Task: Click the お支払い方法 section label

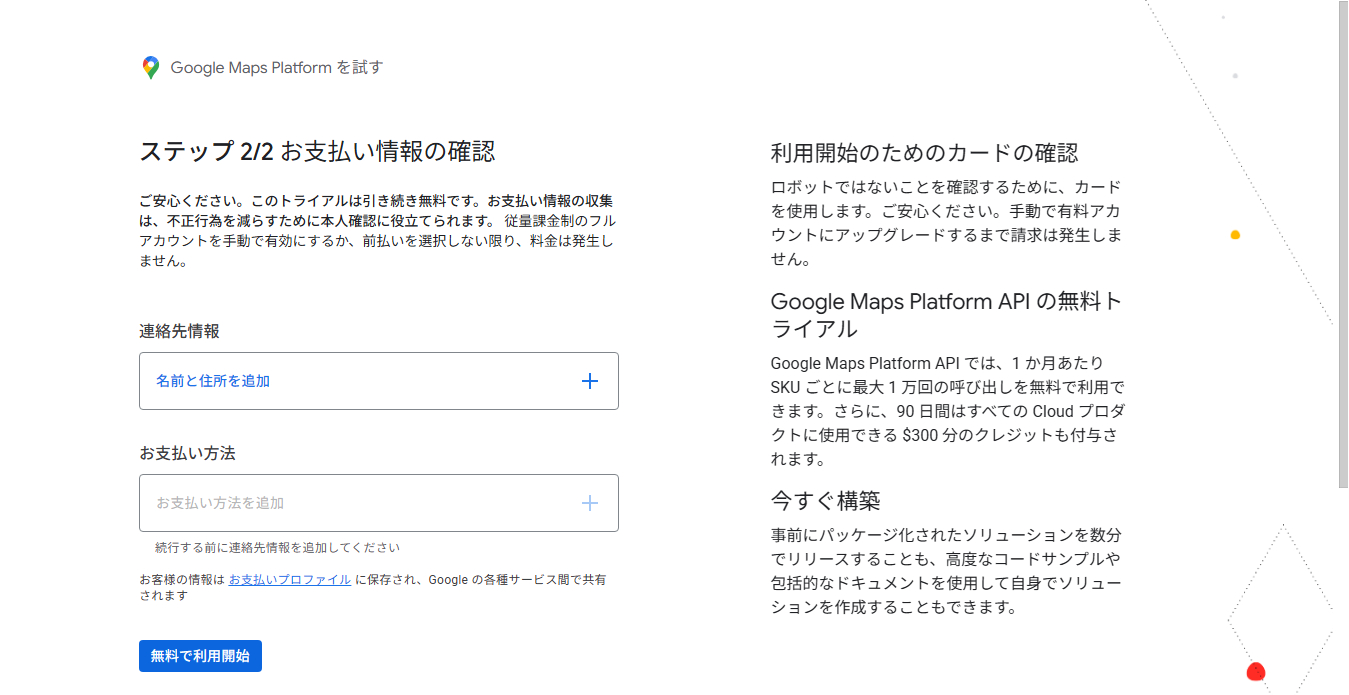Action: pos(187,453)
